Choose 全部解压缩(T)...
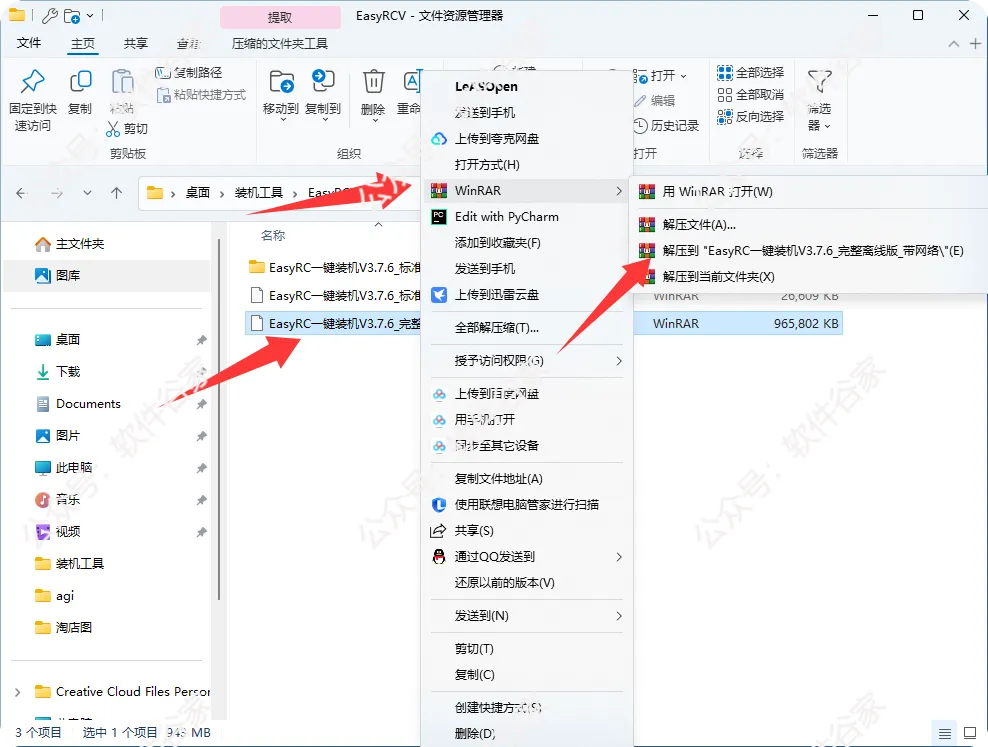 [x=527, y=328]
